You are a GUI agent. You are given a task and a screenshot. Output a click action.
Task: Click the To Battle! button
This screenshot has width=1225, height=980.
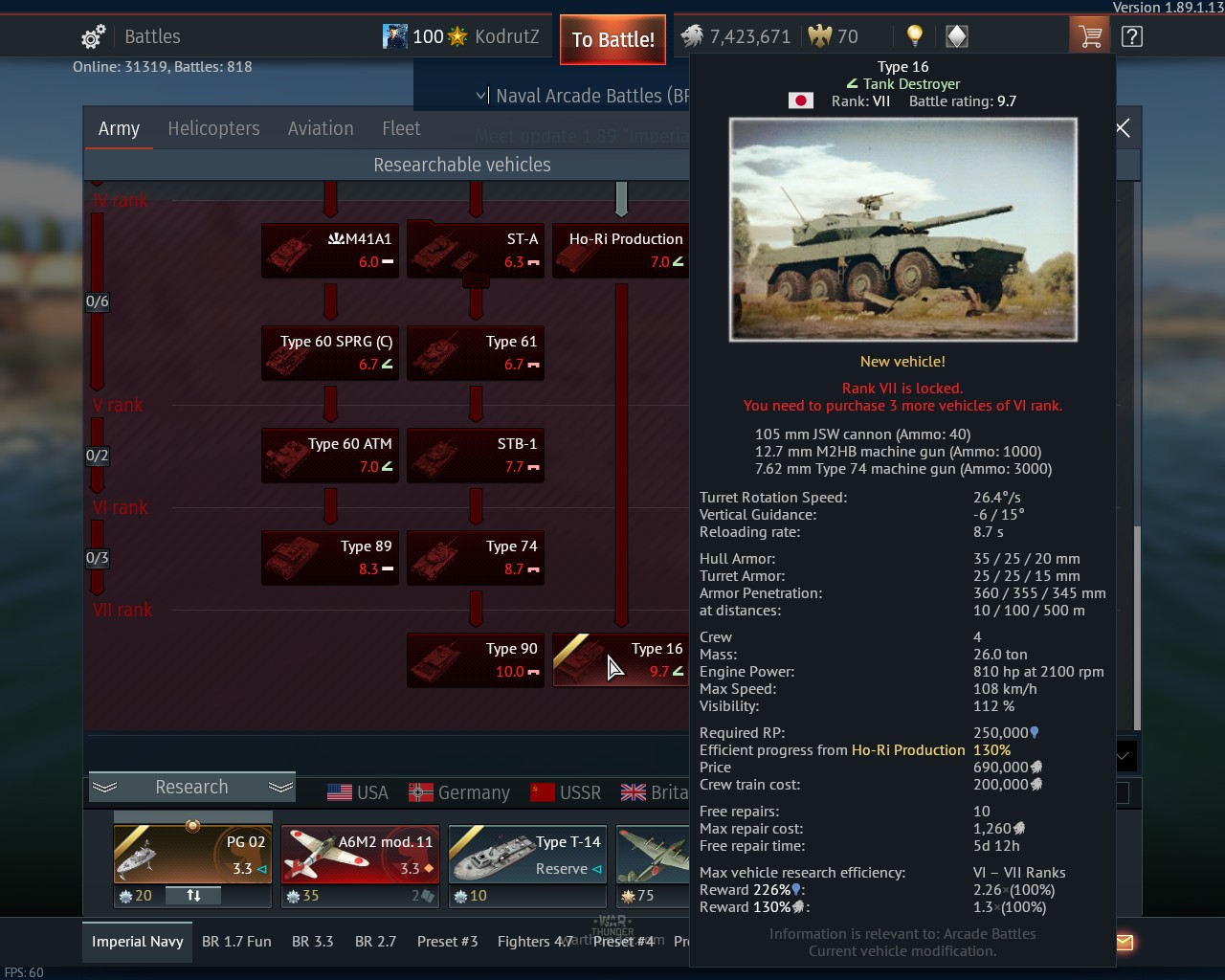click(612, 39)
